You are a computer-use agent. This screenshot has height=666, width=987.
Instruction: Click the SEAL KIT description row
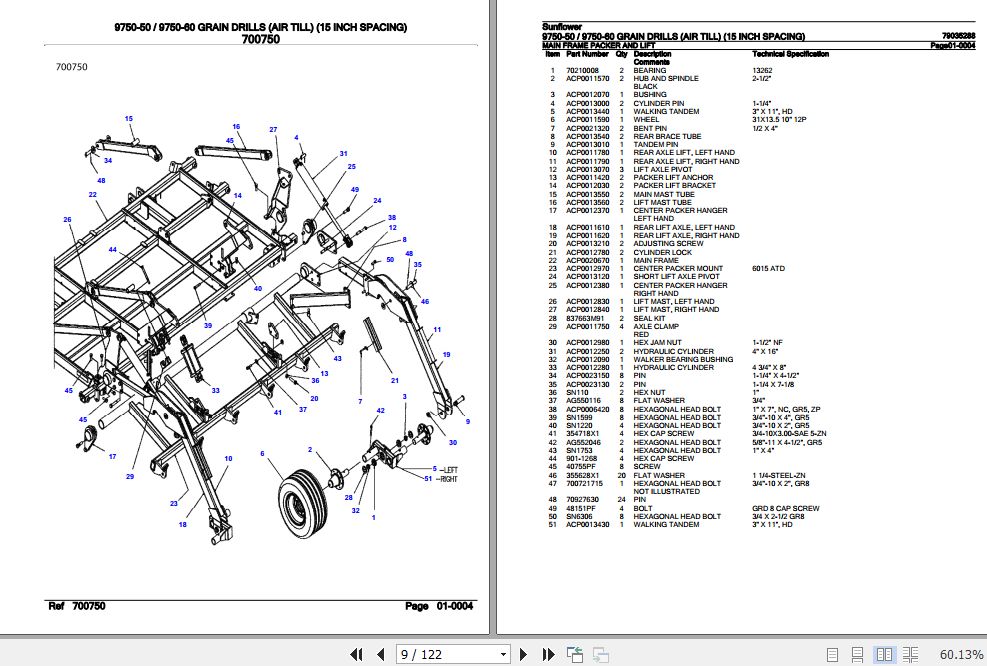point(649,319)
